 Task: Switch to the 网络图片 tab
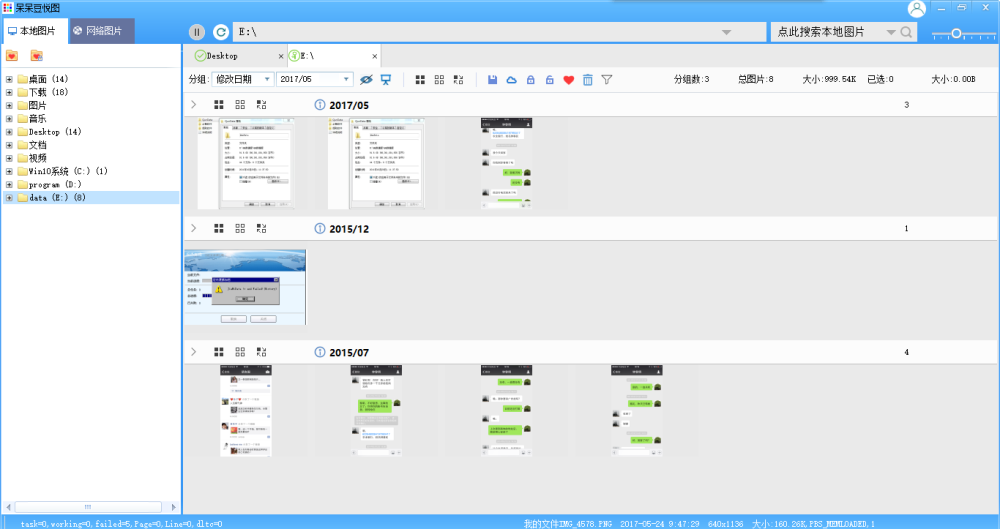pyautogui.click(x=98, y=31)
